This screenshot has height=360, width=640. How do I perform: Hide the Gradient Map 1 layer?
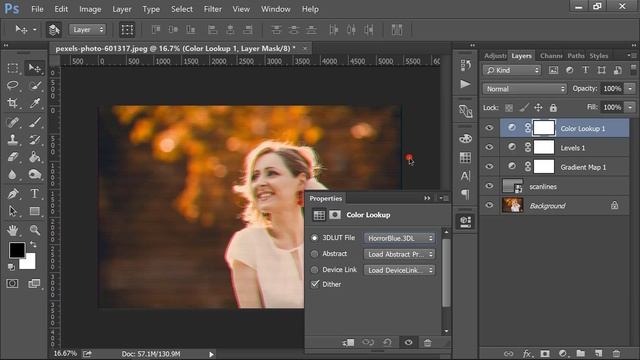[489, 167]
